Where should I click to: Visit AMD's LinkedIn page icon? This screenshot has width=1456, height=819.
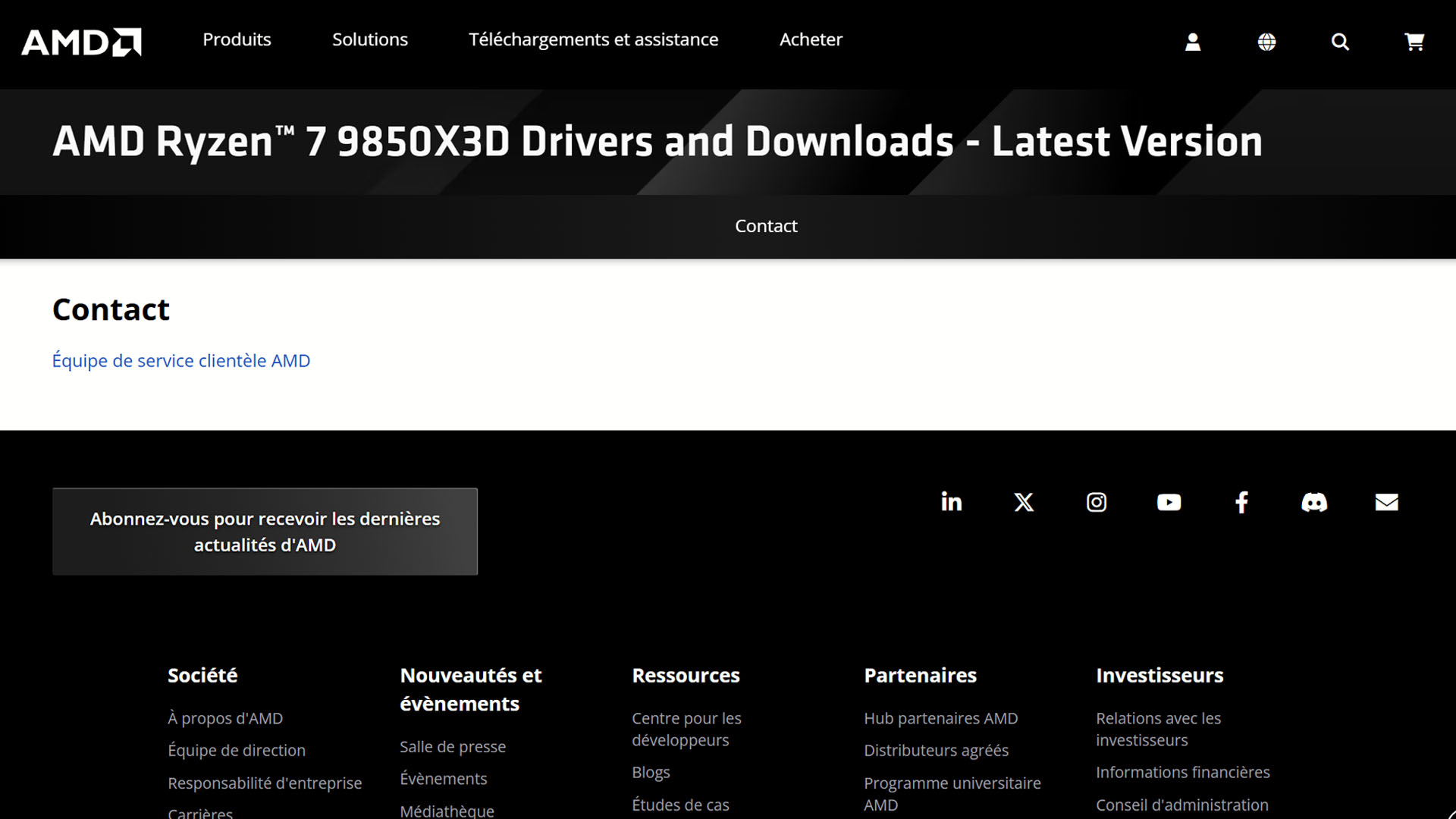pyautogui.click(x=951, y=502)
